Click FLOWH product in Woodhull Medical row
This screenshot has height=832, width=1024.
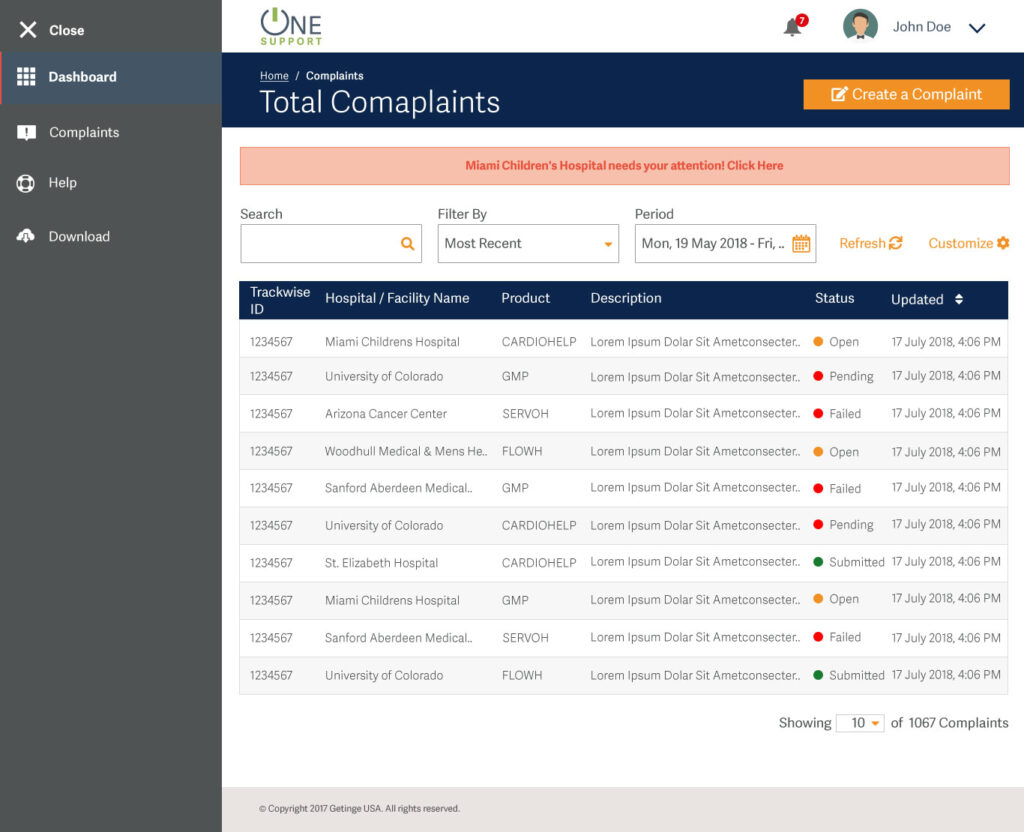tap(522, 451)
